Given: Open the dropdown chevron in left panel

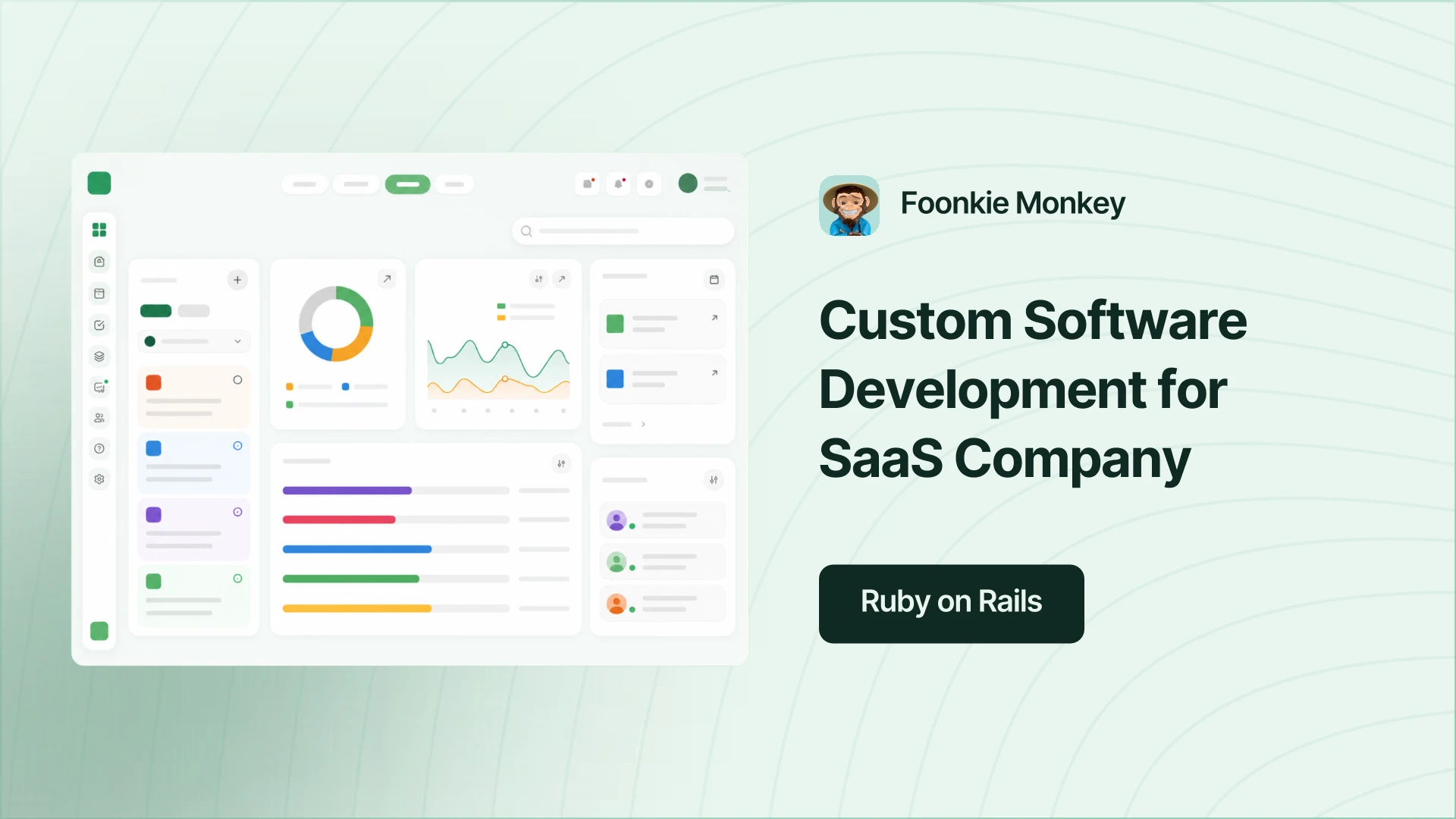Looking at the screenshot, I should (237, 341).
